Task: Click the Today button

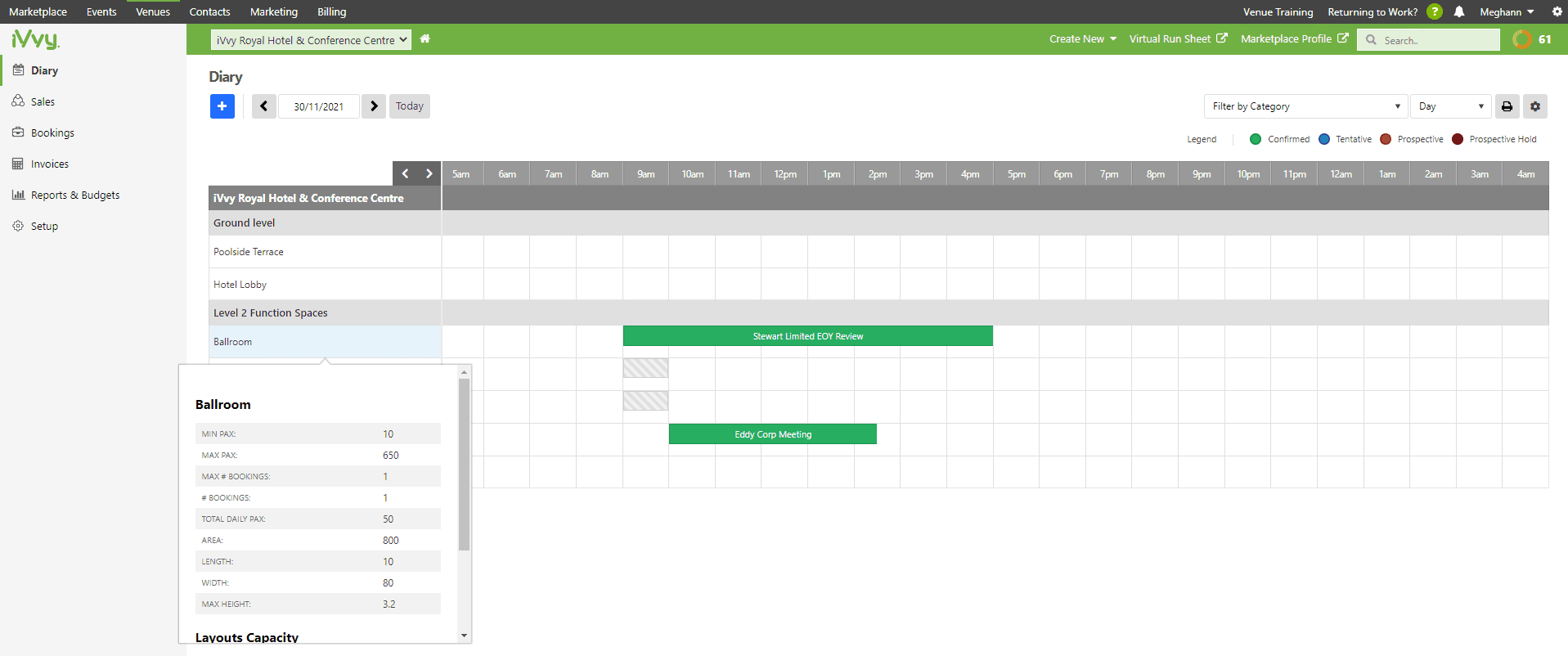Action: click(x=410, y=106)
